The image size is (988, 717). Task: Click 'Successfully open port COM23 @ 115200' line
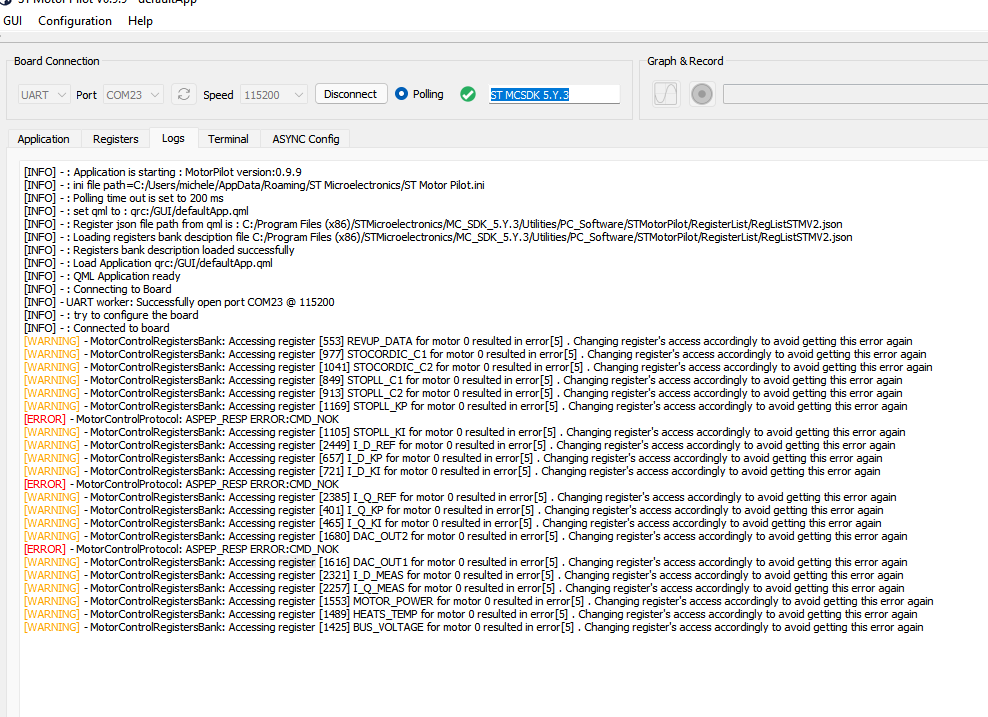(x=179, y=302)
